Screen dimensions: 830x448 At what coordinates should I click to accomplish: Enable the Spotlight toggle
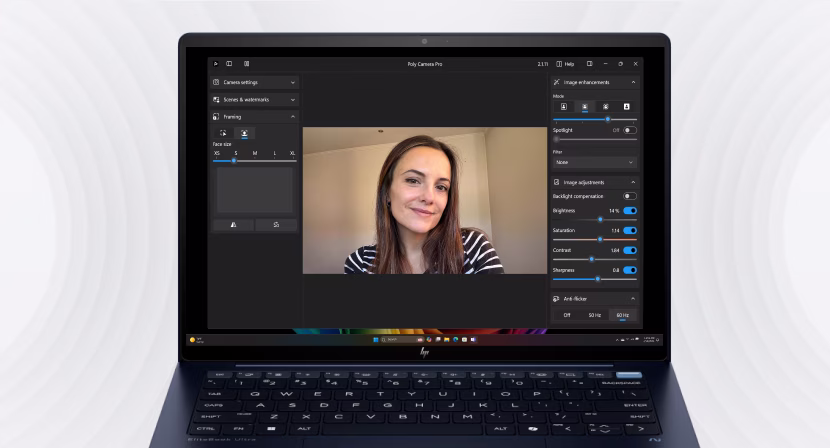[629, 130]
